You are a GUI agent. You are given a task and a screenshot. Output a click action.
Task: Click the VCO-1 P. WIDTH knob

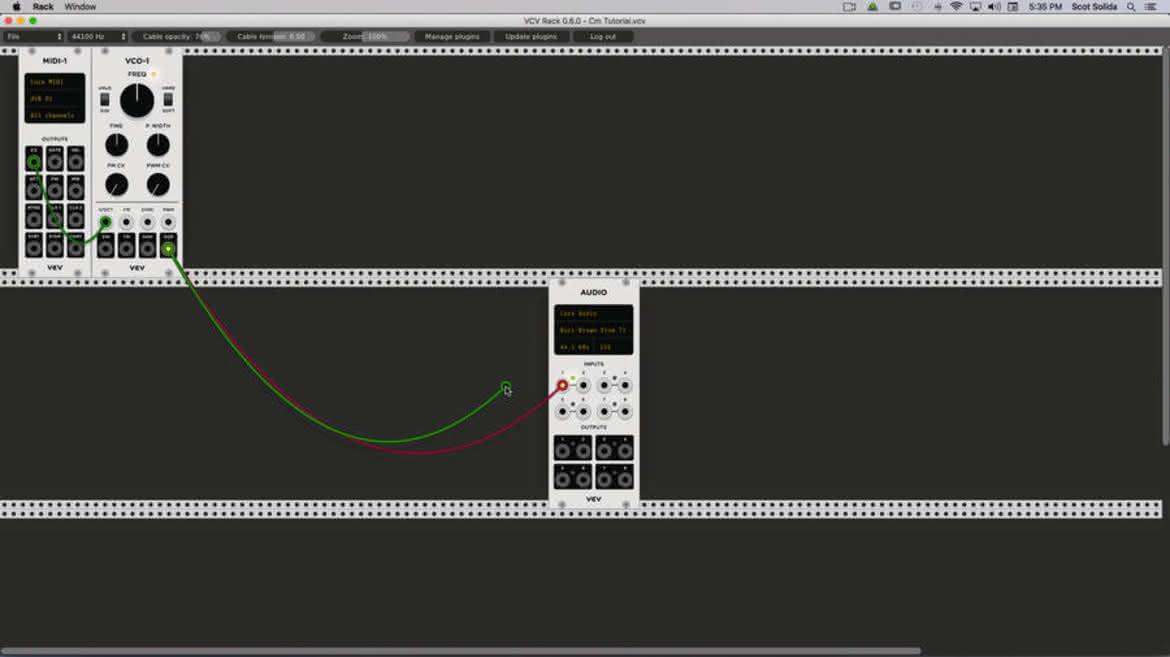pyautogui.click(x=158, y=145)
